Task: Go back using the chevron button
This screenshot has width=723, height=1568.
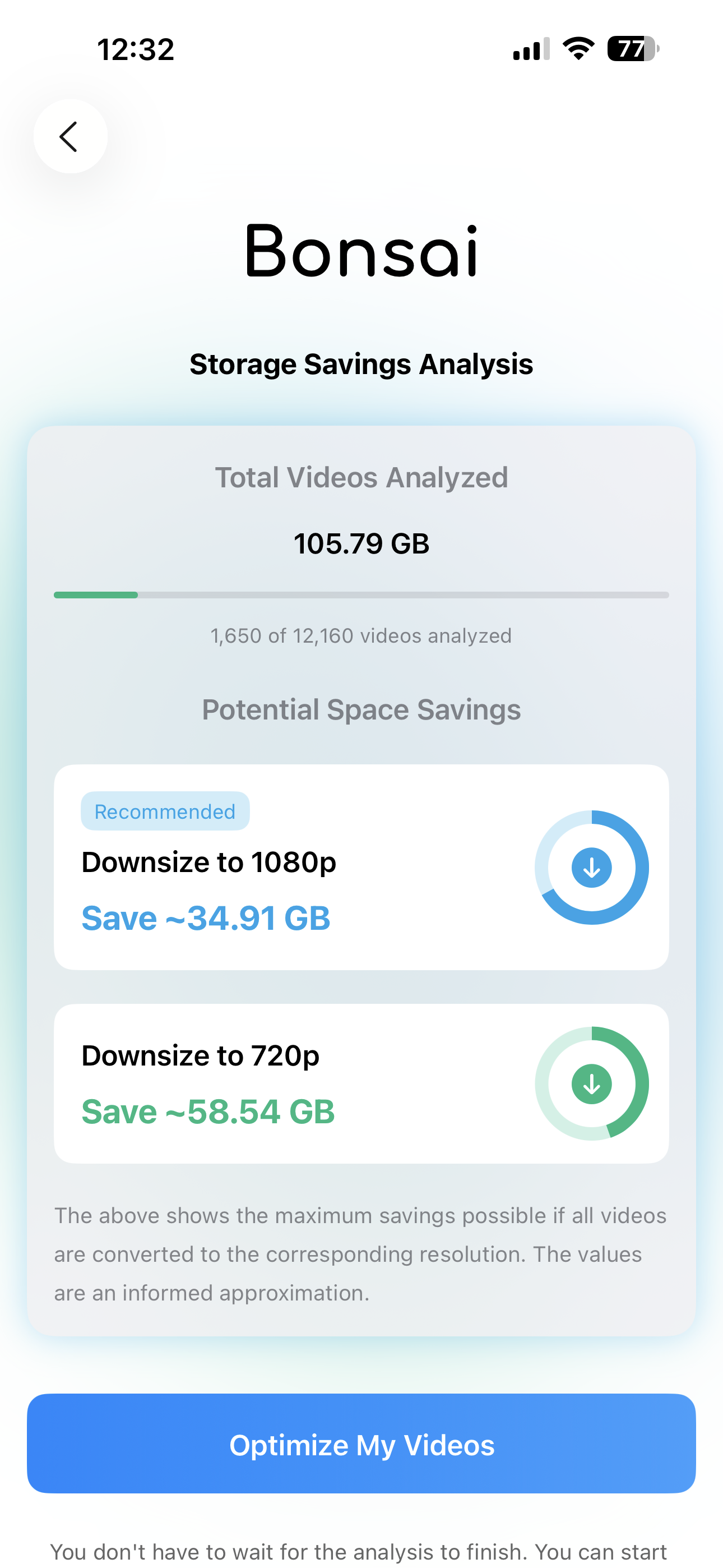Action: click(71, 136)
